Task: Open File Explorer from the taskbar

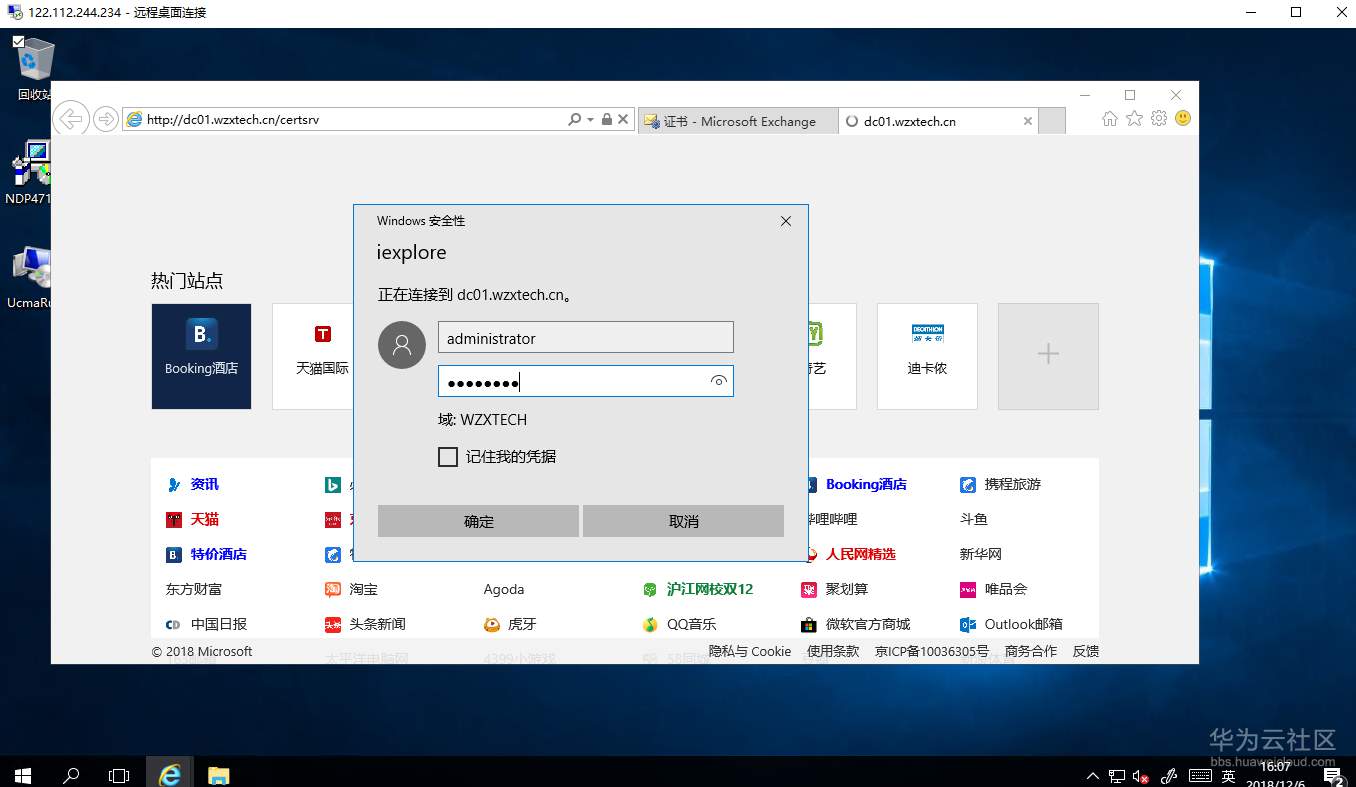Action: (x=218, y=774)
